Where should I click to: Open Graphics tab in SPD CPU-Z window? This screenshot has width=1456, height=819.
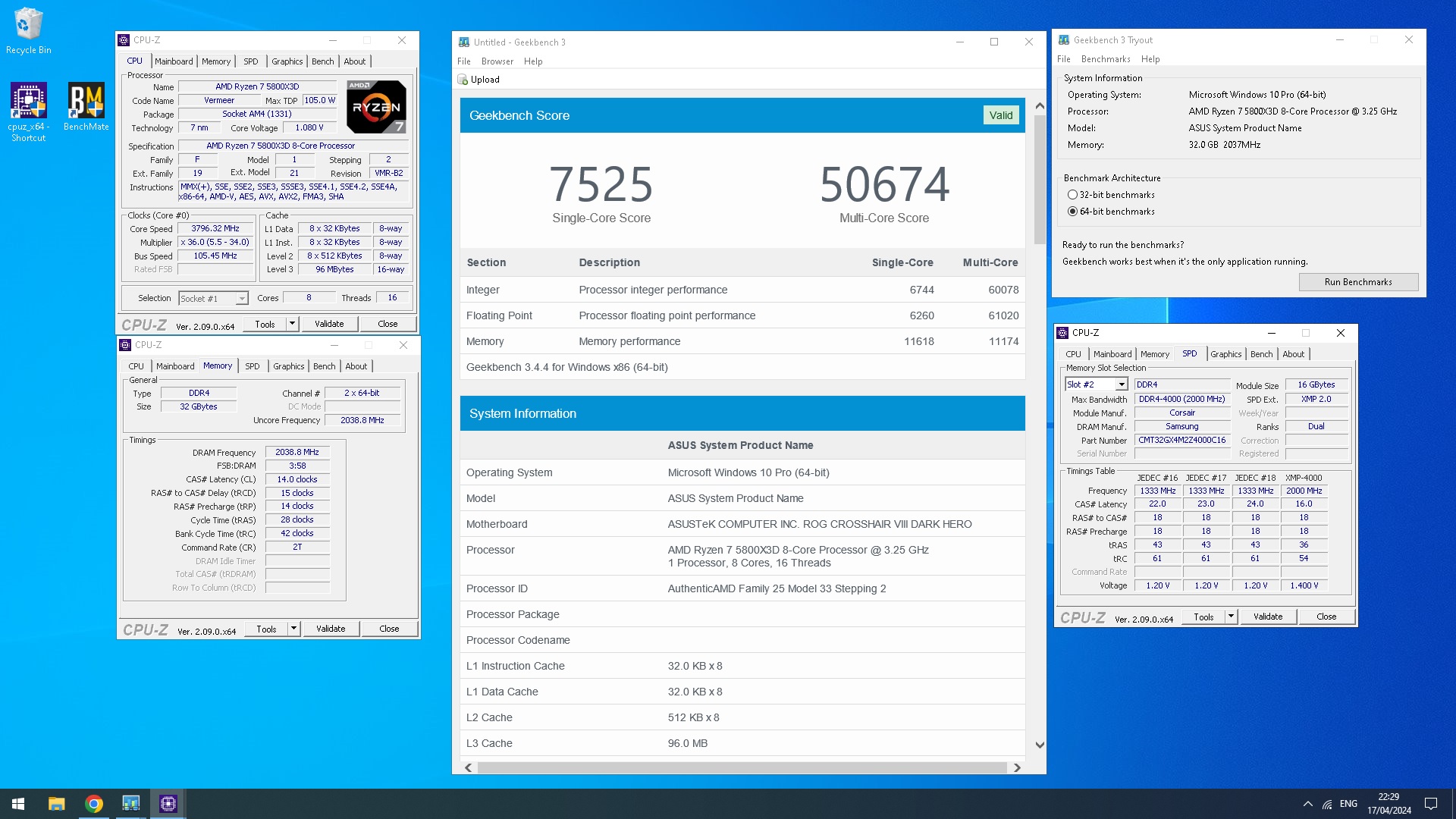[x=1225, y=354]
